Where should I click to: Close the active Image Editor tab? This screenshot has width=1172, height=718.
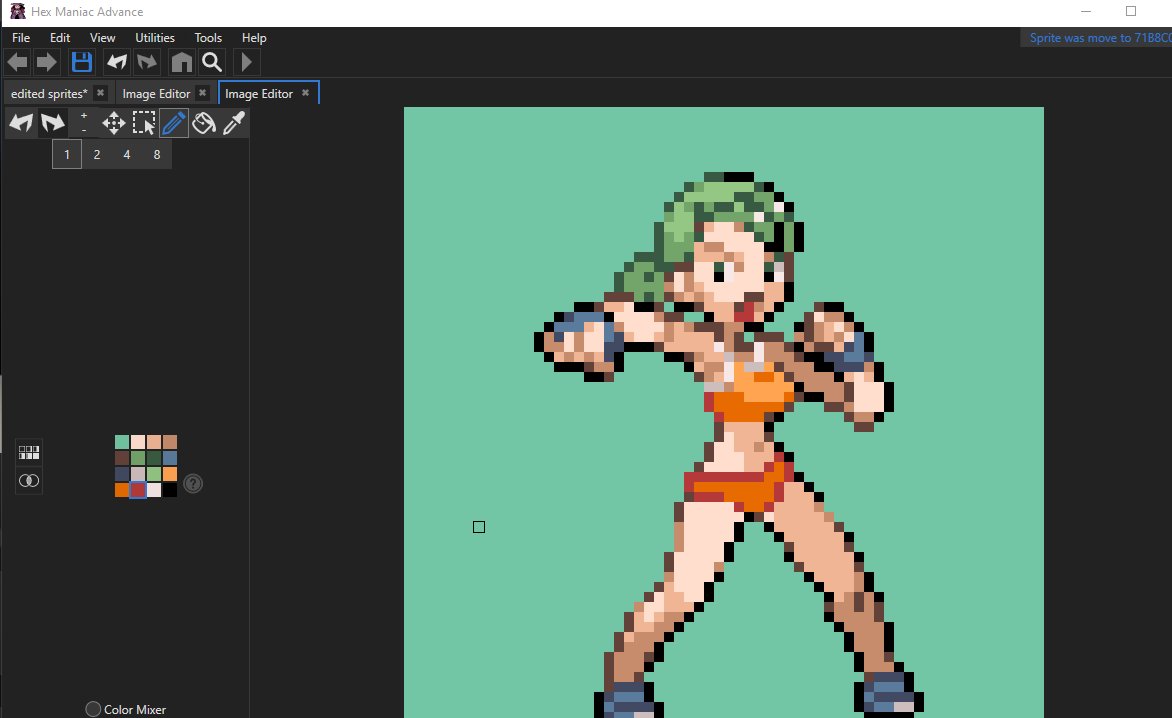pos(305,93)
